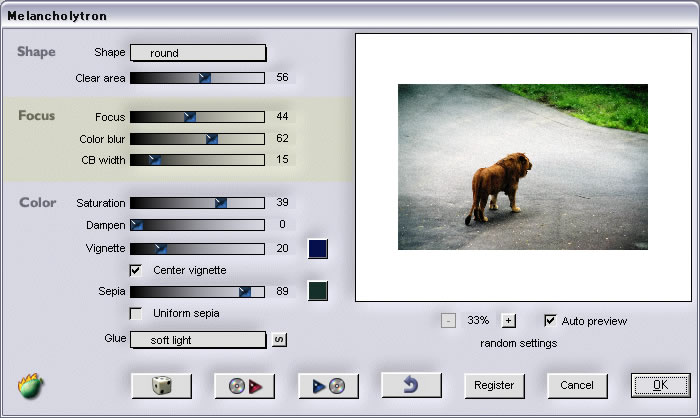
Task: Click the dice random settings button
Action: coord(162,385)
